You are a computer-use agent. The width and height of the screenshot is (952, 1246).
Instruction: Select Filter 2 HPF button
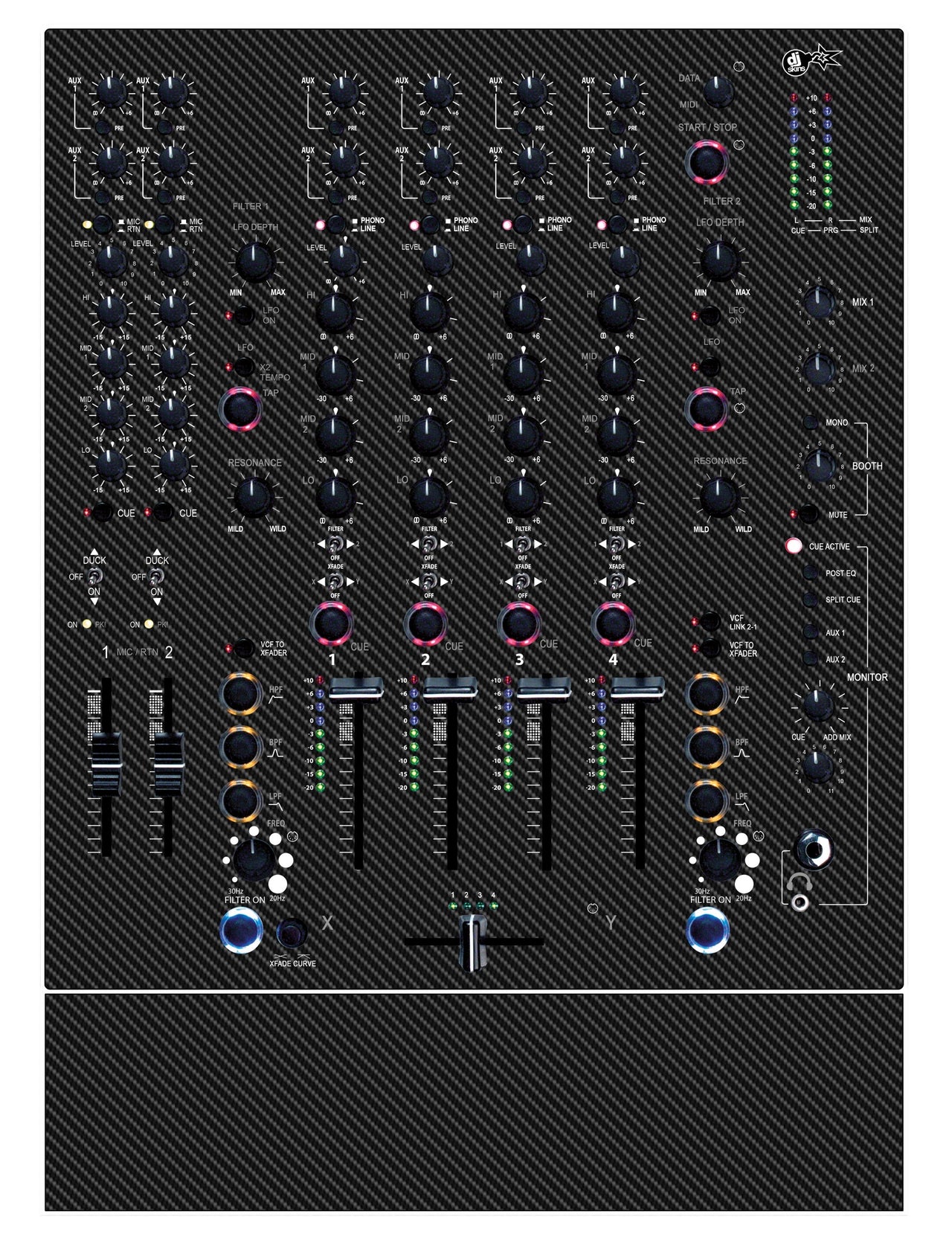[x=707, y=693]
